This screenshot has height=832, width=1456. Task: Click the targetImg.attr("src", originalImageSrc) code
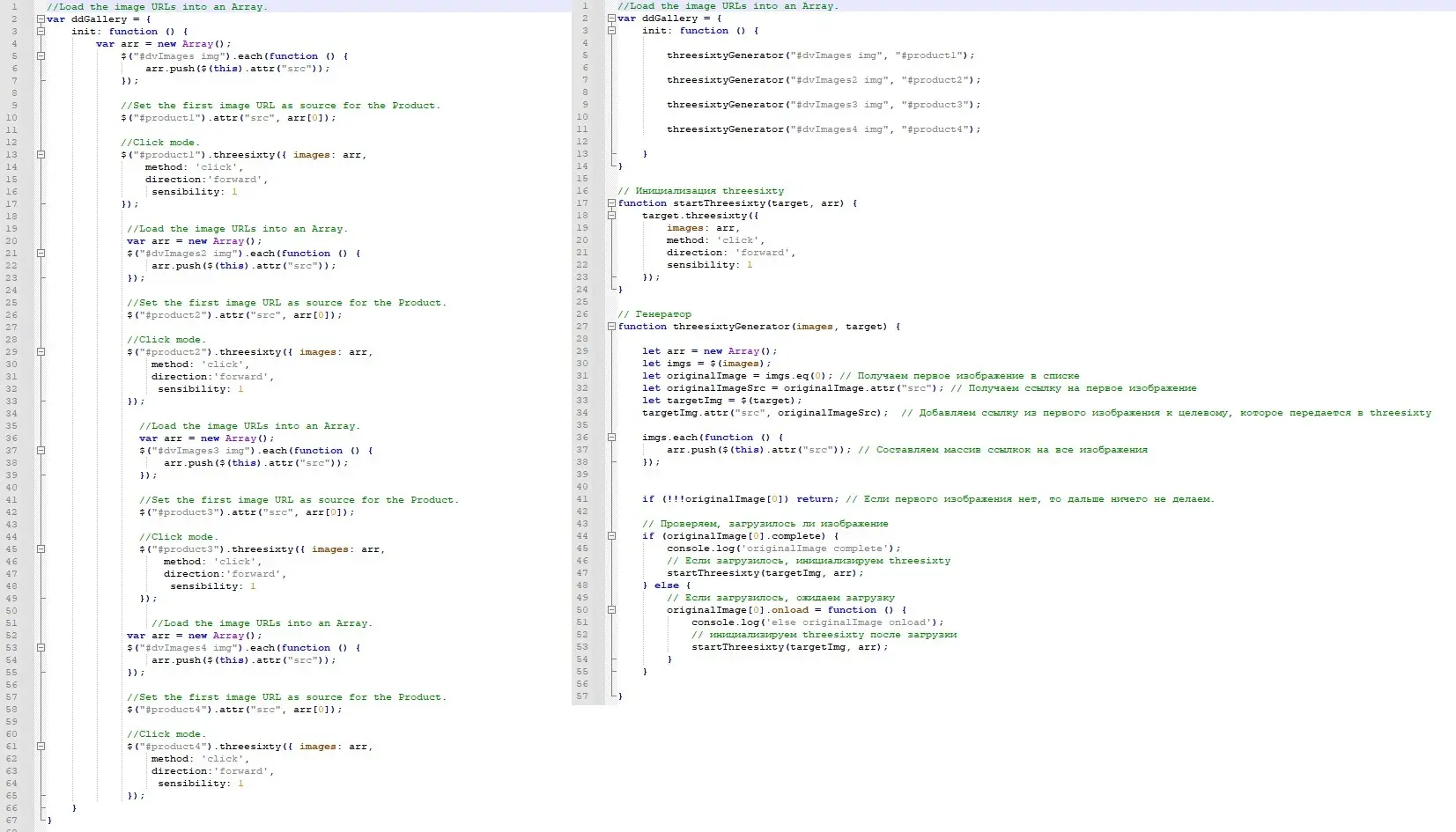[765, 413]
